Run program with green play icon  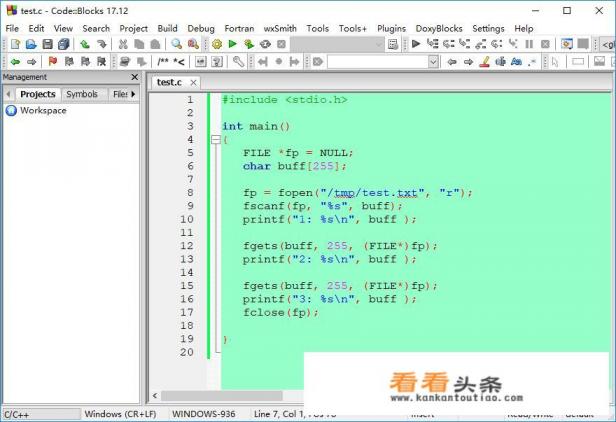(233, 44)
